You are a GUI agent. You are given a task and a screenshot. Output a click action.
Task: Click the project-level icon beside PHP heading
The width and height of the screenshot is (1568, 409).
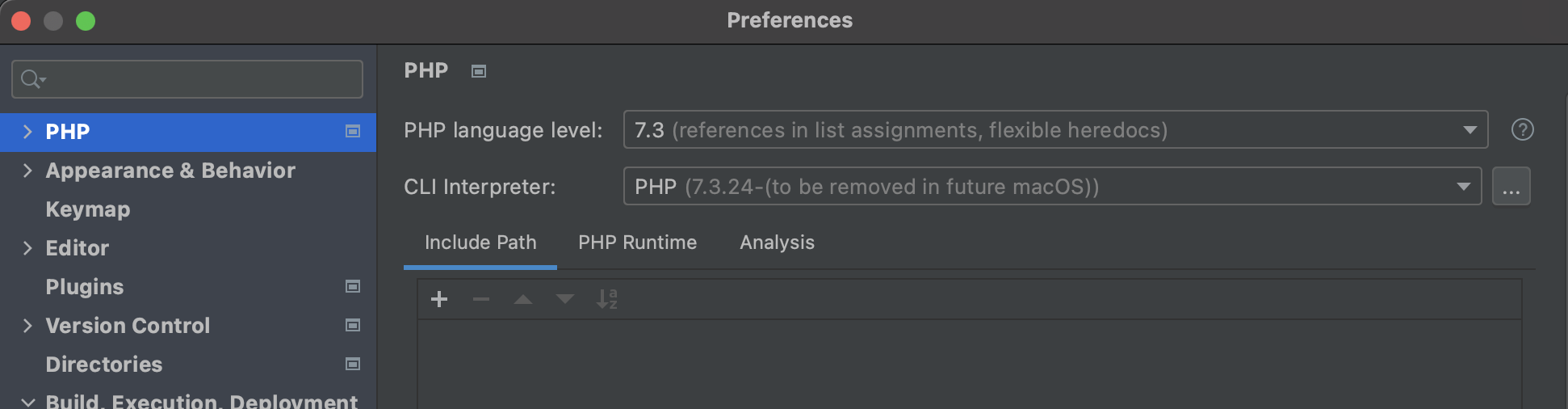479,72
